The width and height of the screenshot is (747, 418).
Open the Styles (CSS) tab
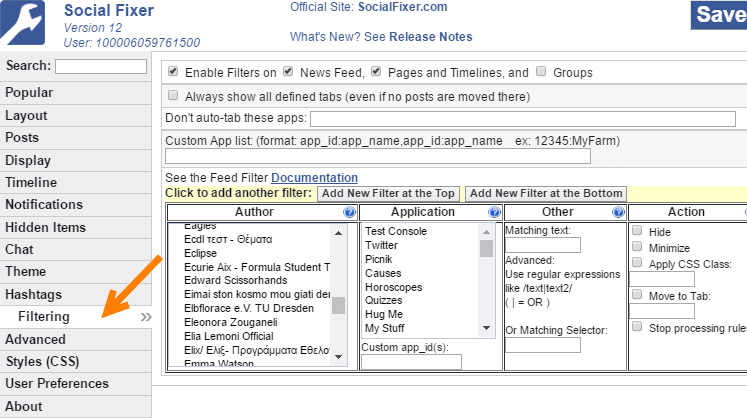pyautogui.click(x=75, y=361)
